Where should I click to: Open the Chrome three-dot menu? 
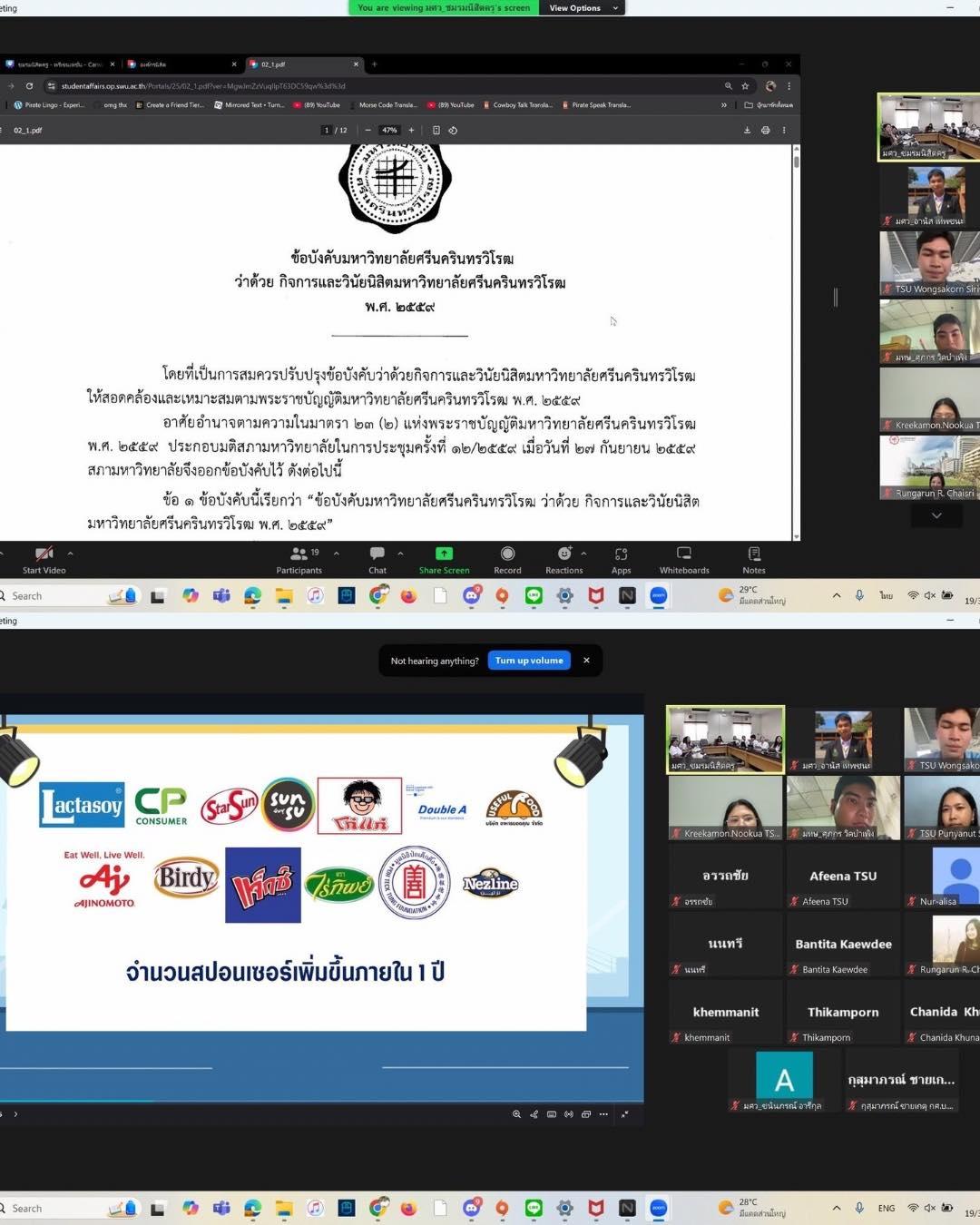click(x=789, y=86)
